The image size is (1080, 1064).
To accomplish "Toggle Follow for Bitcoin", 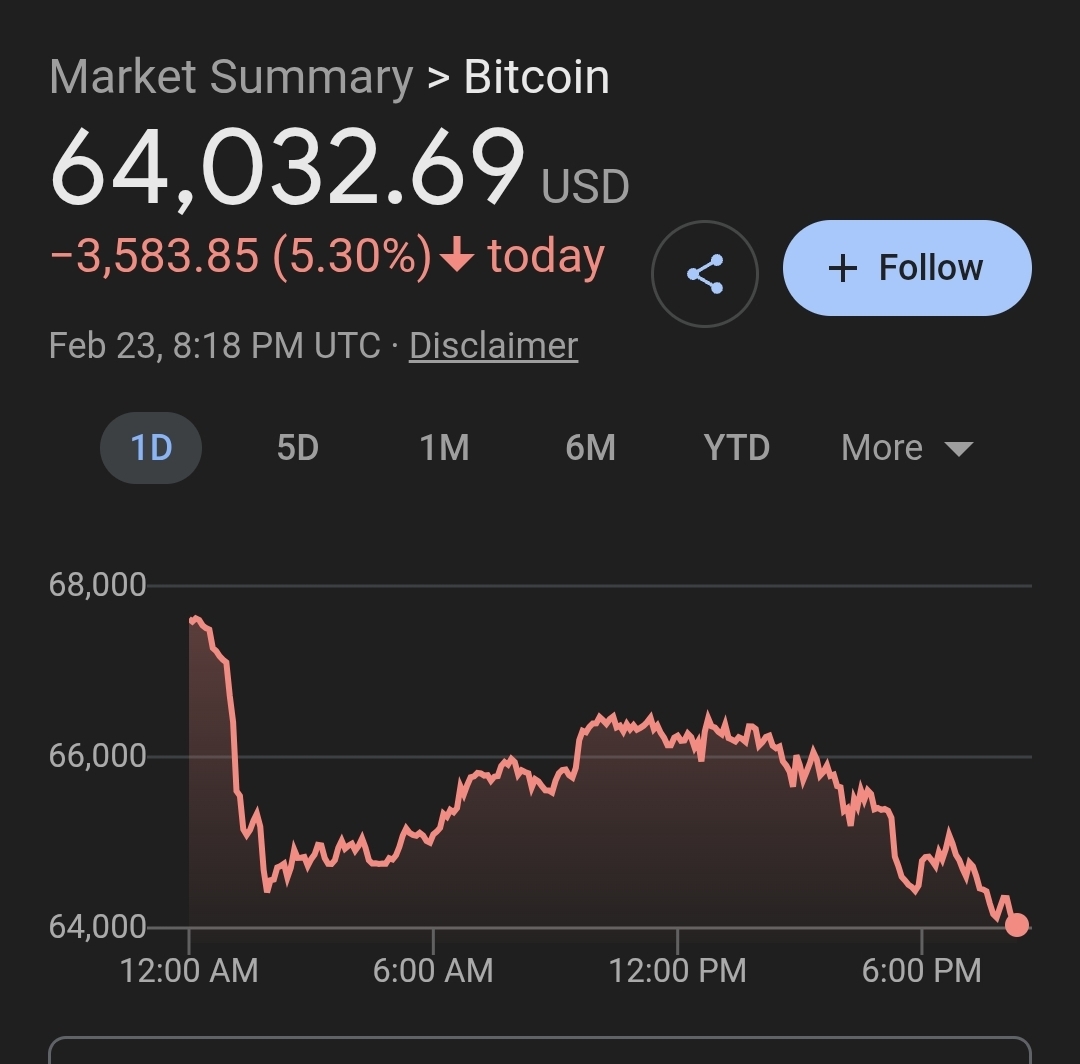I will [x=906, y=267].
